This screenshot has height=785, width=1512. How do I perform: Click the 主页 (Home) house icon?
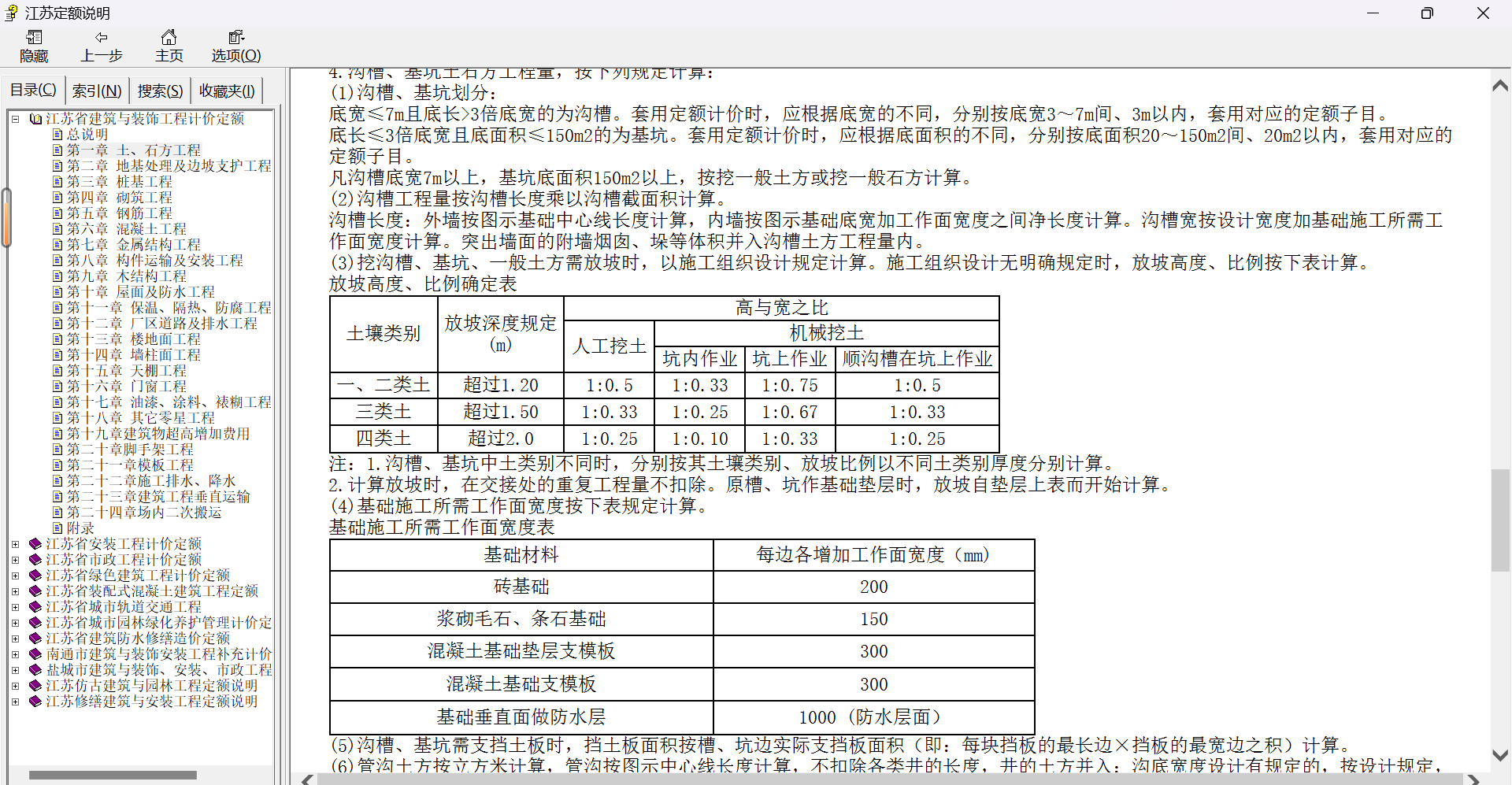[x=169, y=37]
